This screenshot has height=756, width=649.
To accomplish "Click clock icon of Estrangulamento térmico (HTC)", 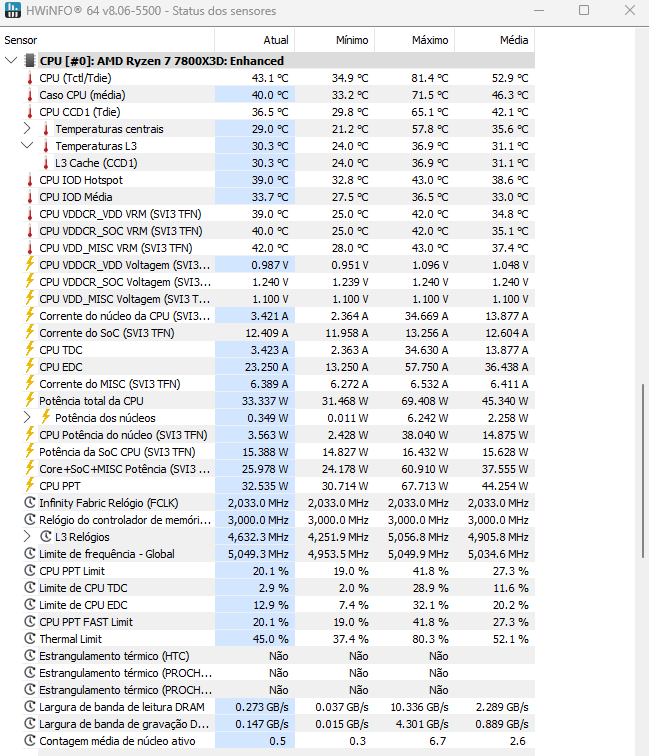I will click(30, 655).
